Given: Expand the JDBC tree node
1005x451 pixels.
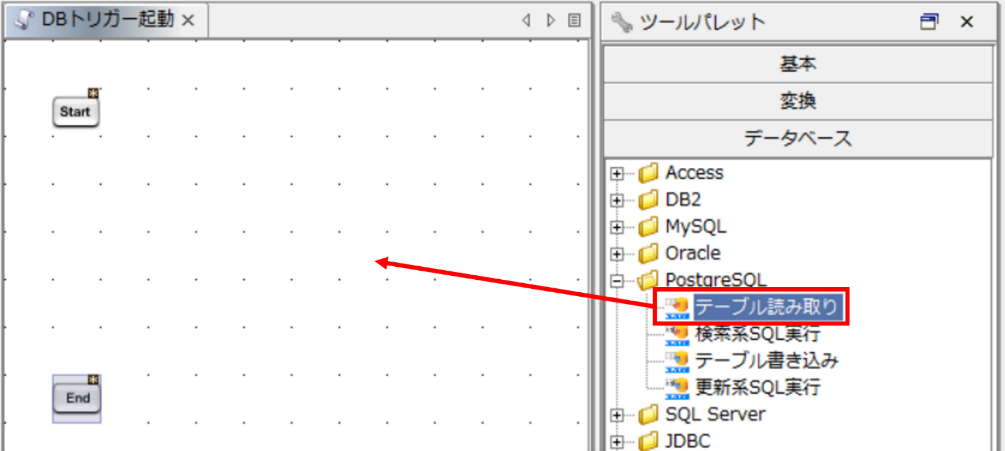Looking at the screenshot, I should [x=617, y=442].
